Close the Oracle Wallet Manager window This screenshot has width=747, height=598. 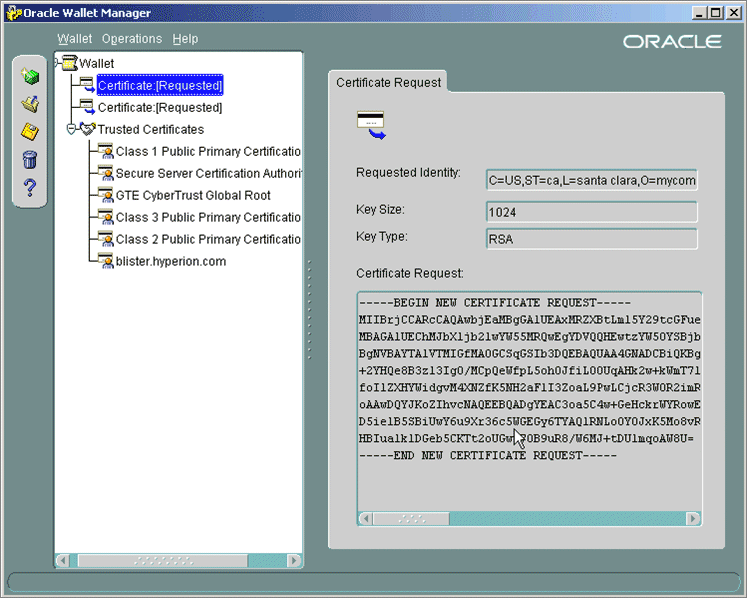pos(734,13)
